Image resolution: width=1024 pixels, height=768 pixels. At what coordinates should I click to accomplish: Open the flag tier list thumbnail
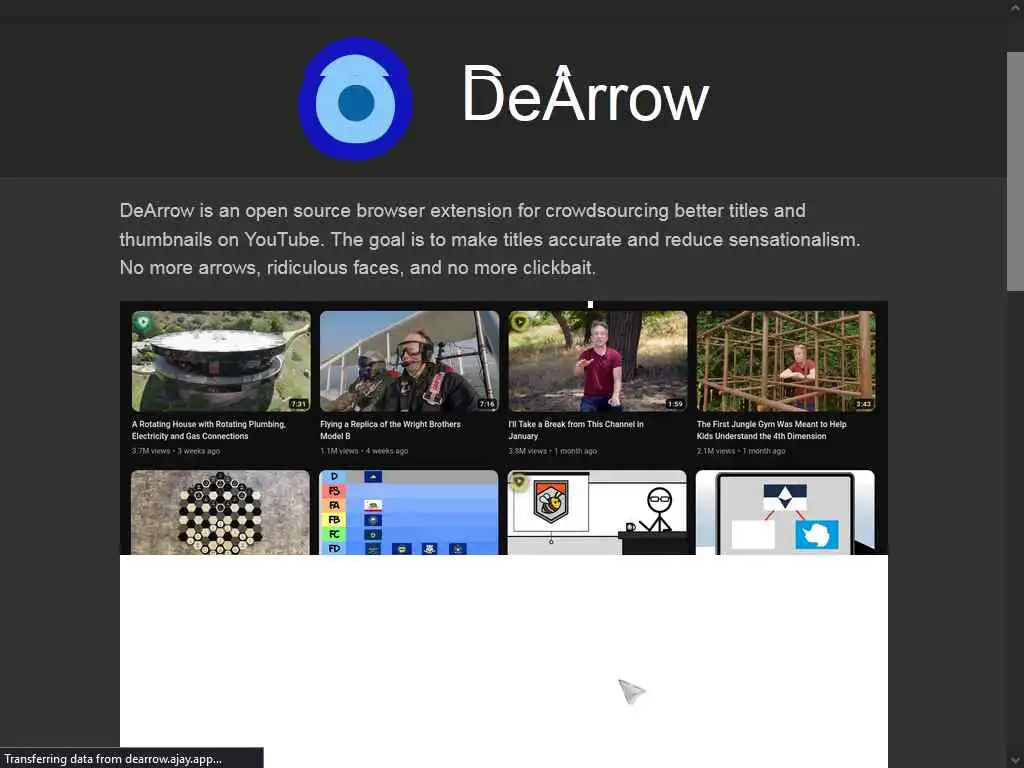click(408, 513)
